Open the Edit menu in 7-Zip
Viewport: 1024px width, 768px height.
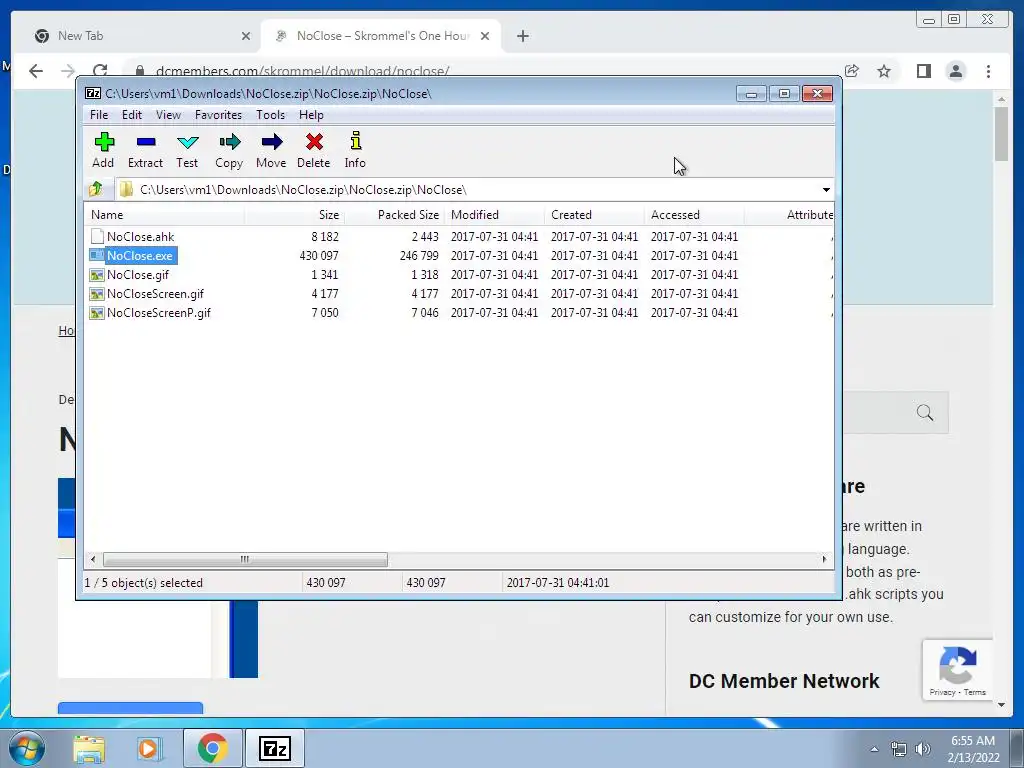pos(132,115)
